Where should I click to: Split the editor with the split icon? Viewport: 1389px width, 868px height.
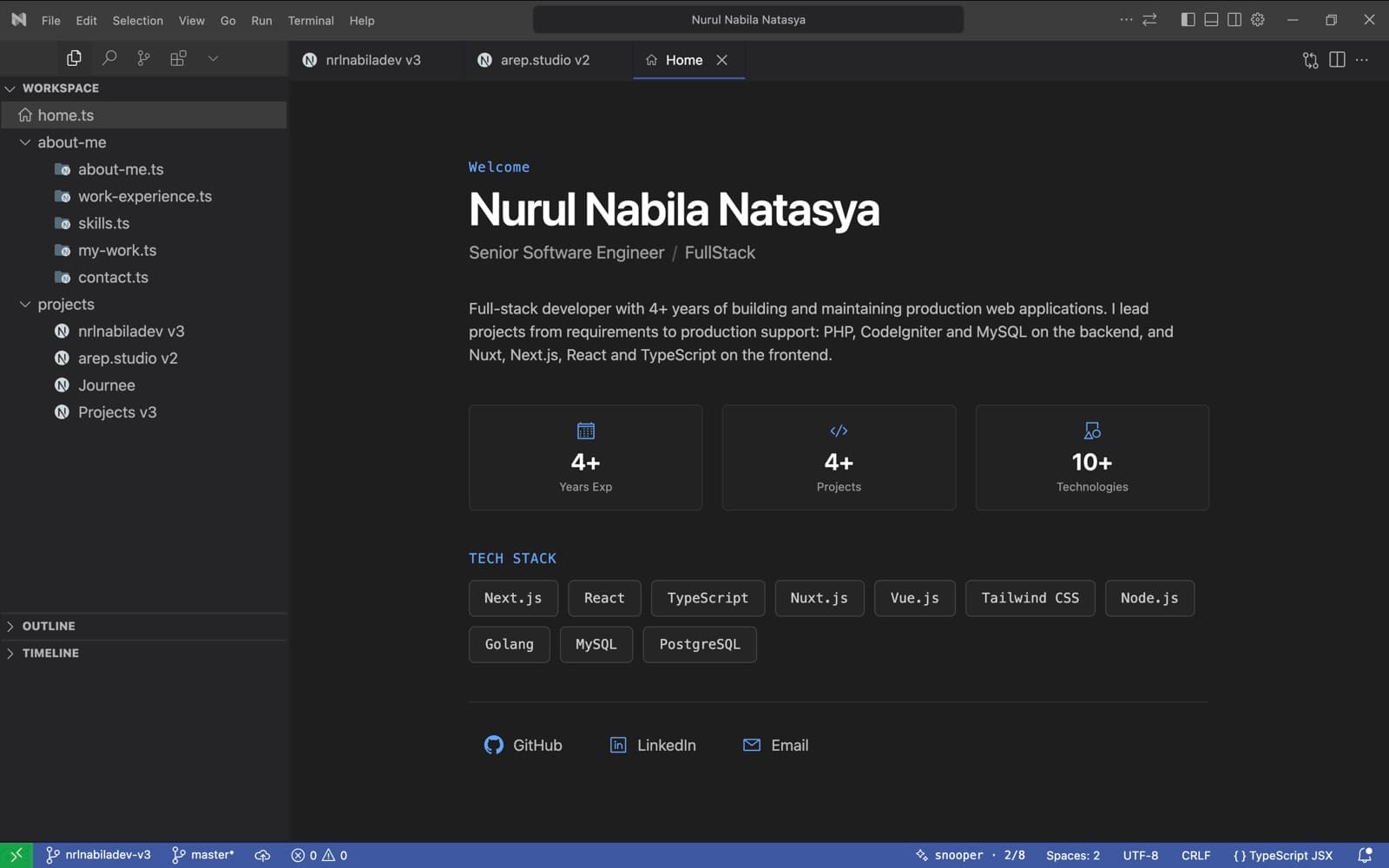tap(1337, 60)
